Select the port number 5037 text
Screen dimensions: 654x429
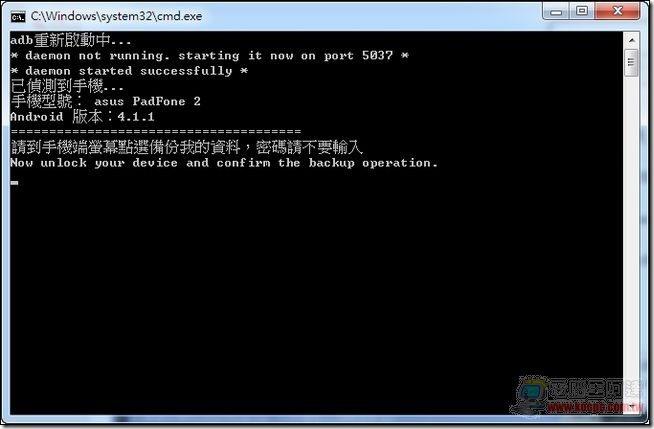point(377,55)
